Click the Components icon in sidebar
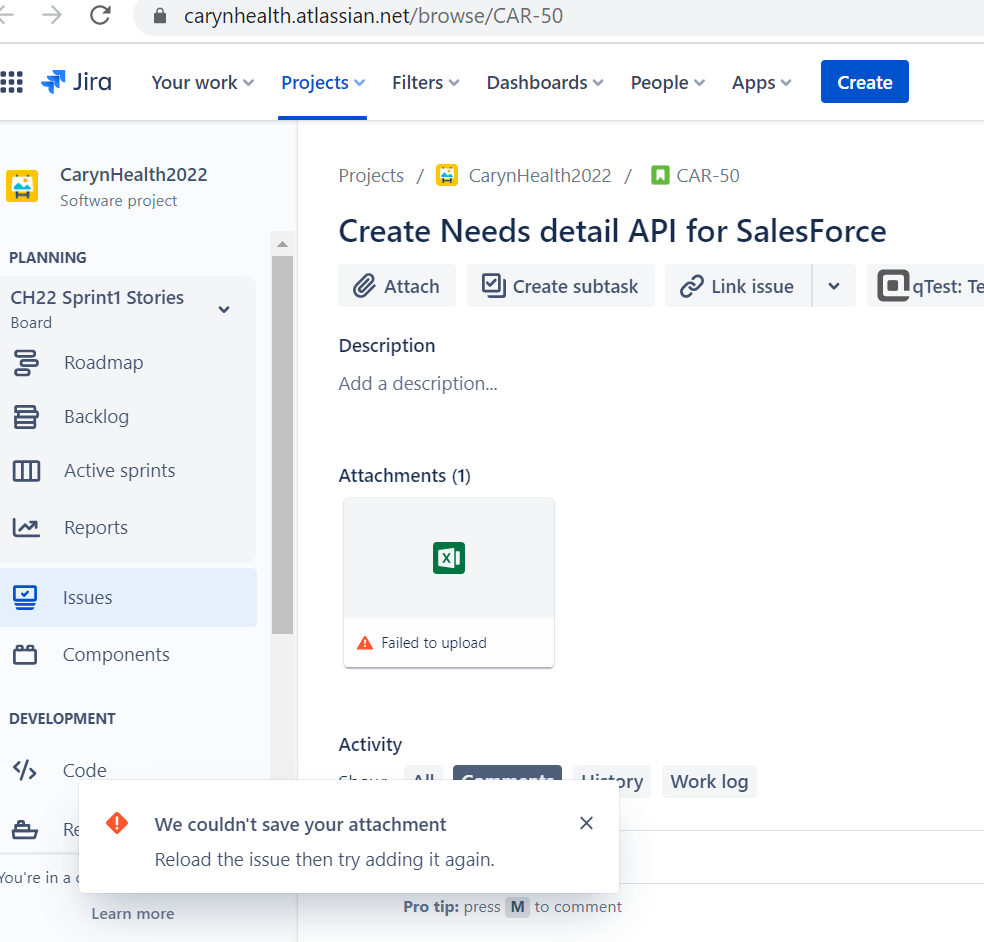The width and height of the screenshot is (984, 942). point(25,655)
